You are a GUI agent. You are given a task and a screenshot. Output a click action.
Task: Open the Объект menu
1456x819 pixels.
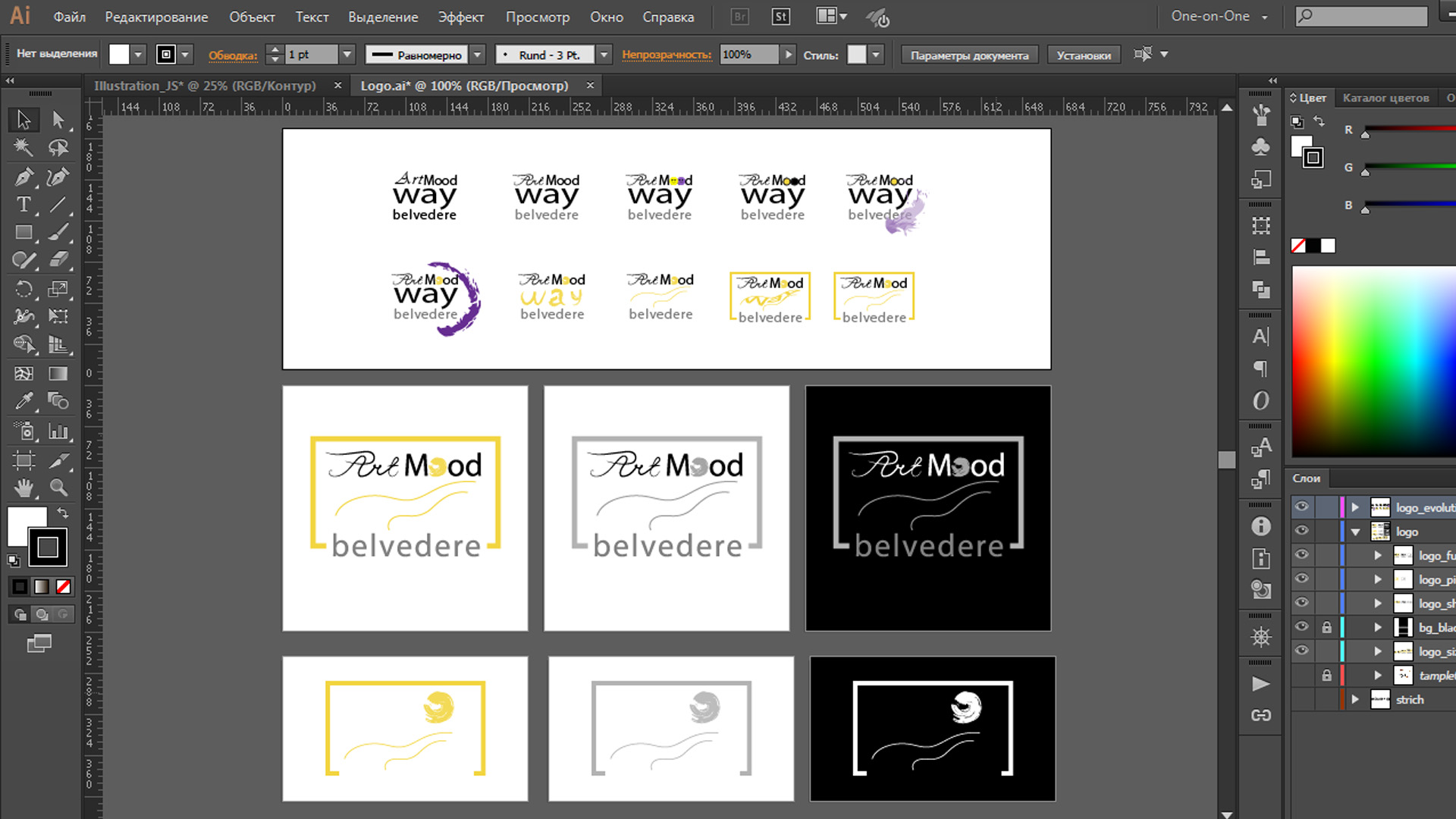pyautogui.click(x=252, y=17)
